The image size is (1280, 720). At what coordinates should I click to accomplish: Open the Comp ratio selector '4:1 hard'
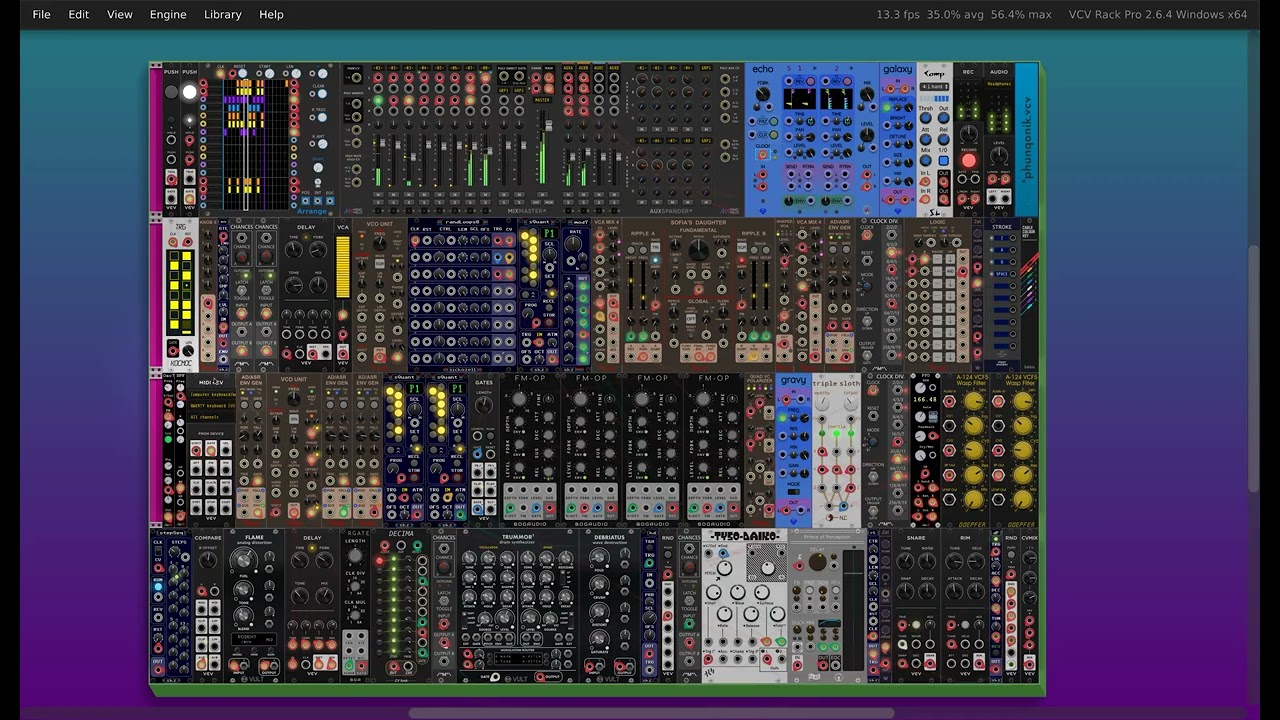tap(934, 87)
